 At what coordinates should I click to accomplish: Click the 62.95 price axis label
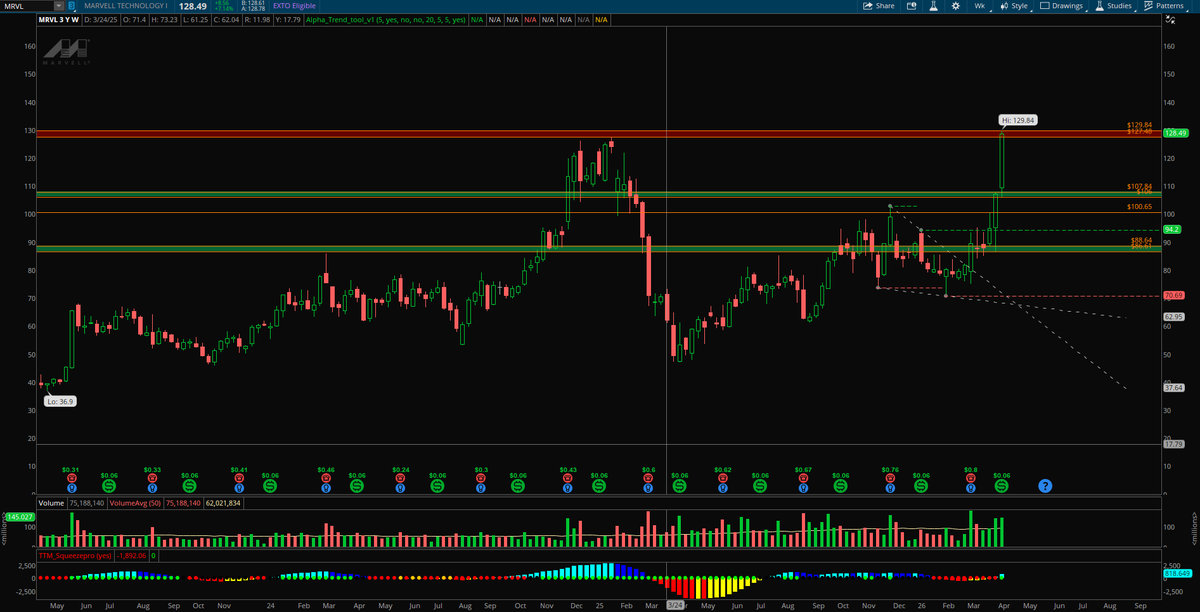(x=1174, y=316)
